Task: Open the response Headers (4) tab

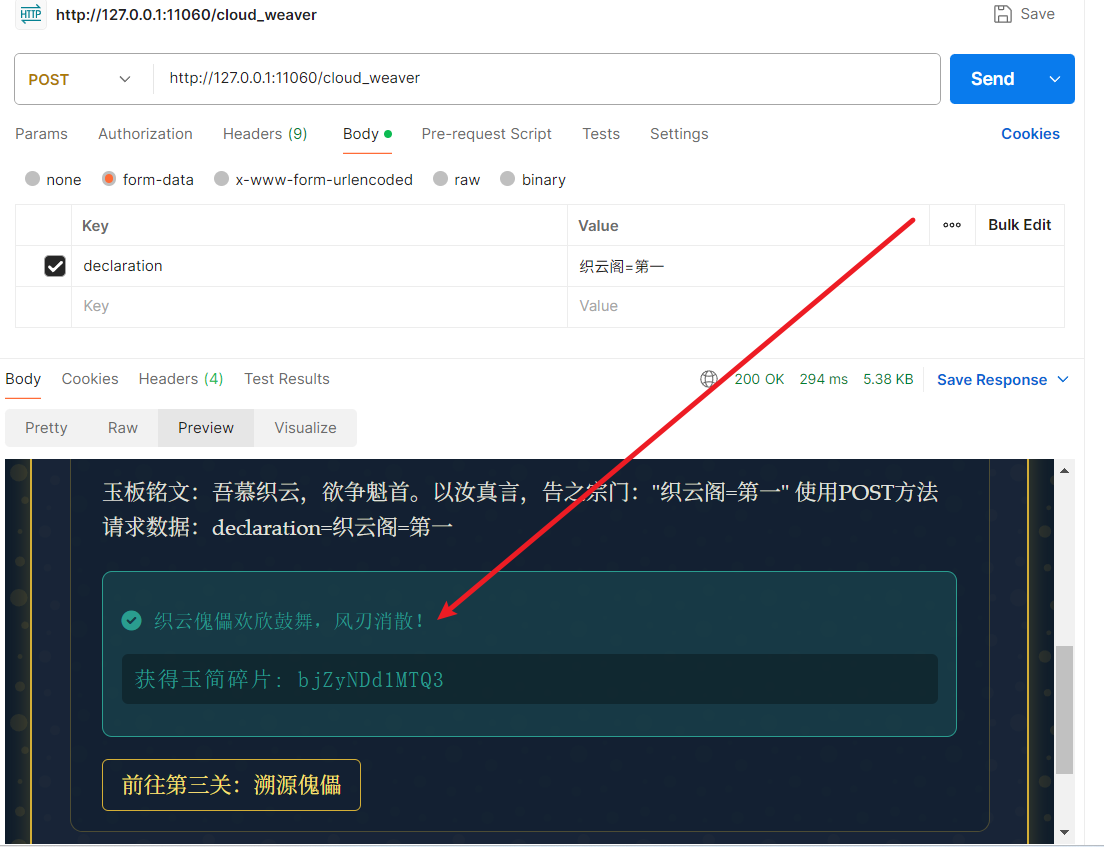Action: click(x=181, y=379)
